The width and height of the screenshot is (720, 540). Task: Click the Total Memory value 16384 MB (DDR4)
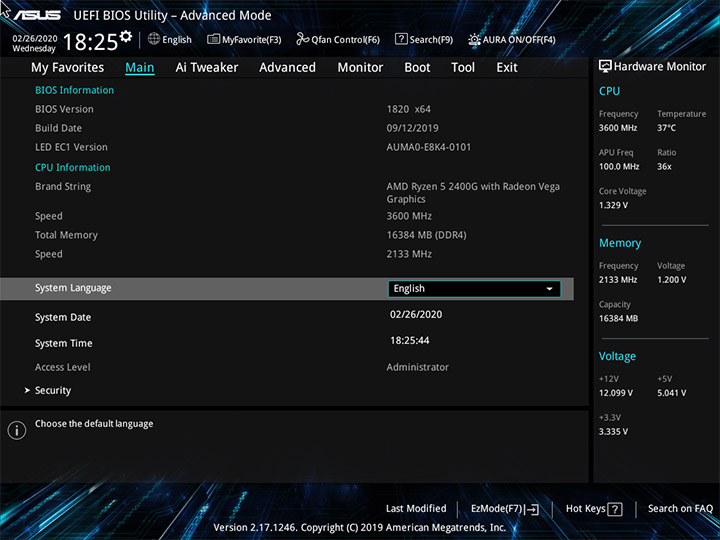tap(427, 235)
